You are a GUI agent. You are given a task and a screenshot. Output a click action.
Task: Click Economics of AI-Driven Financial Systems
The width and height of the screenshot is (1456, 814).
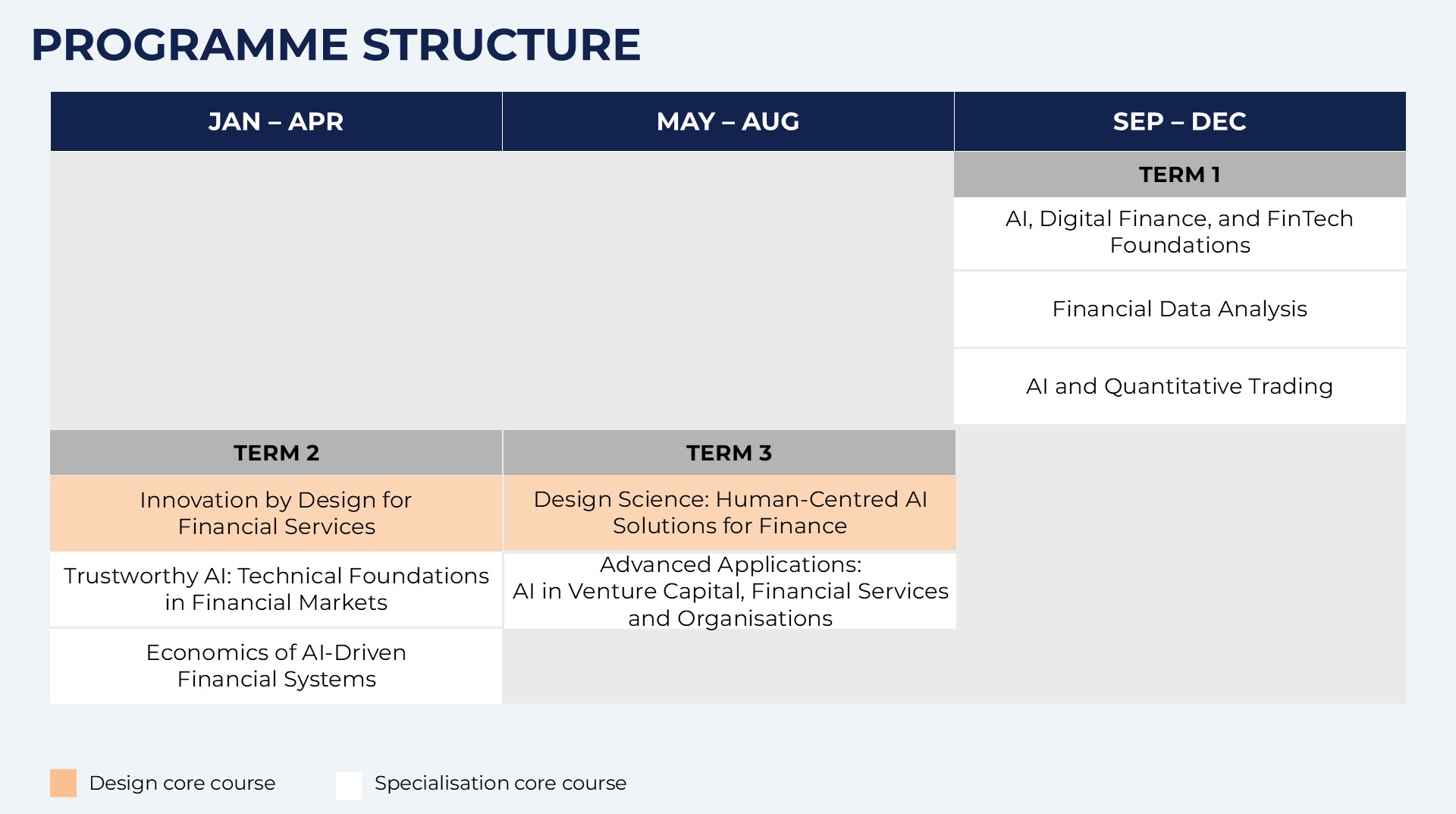276,665
